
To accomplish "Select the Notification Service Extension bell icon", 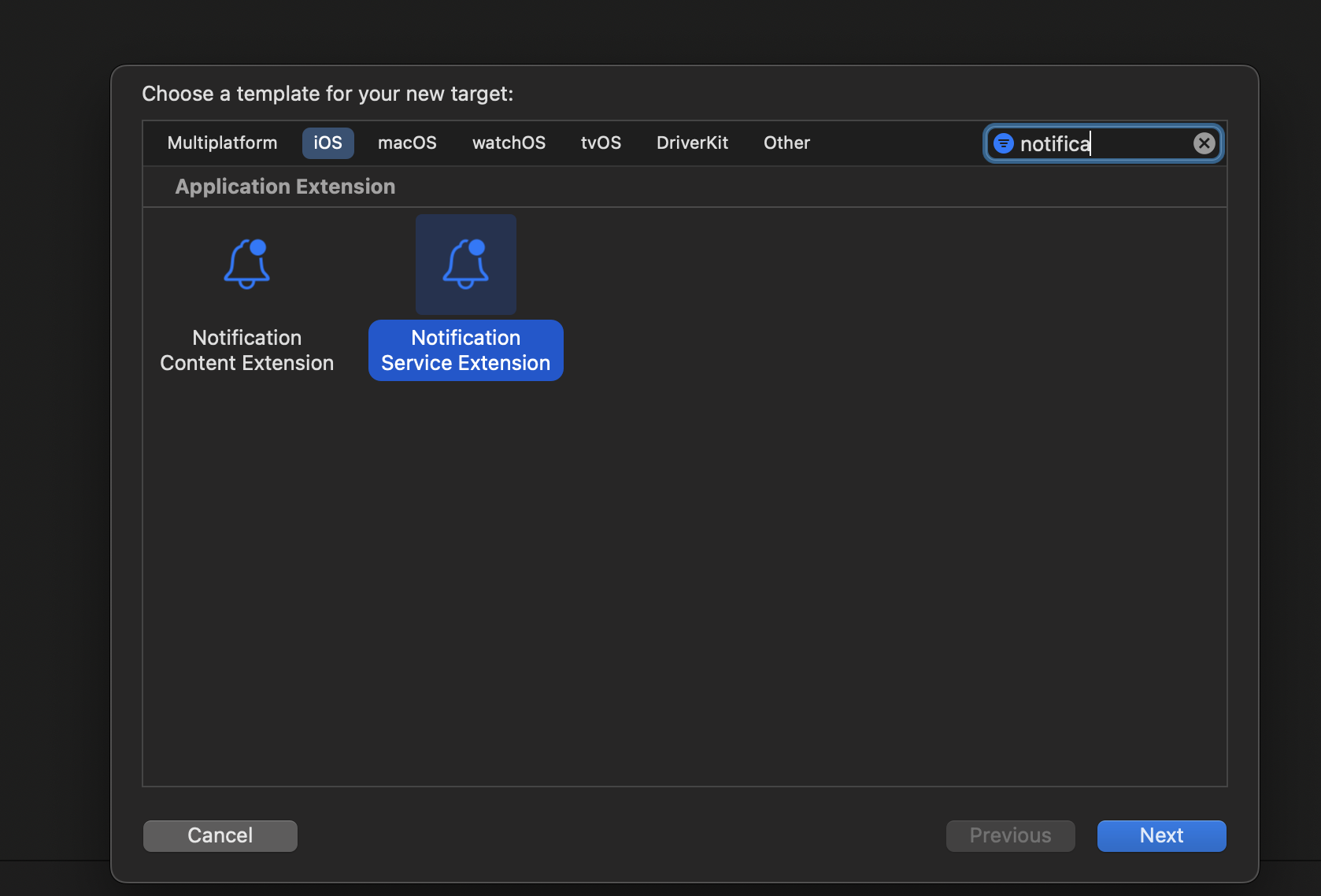I will pyautogui.click(x=465, y=265).
